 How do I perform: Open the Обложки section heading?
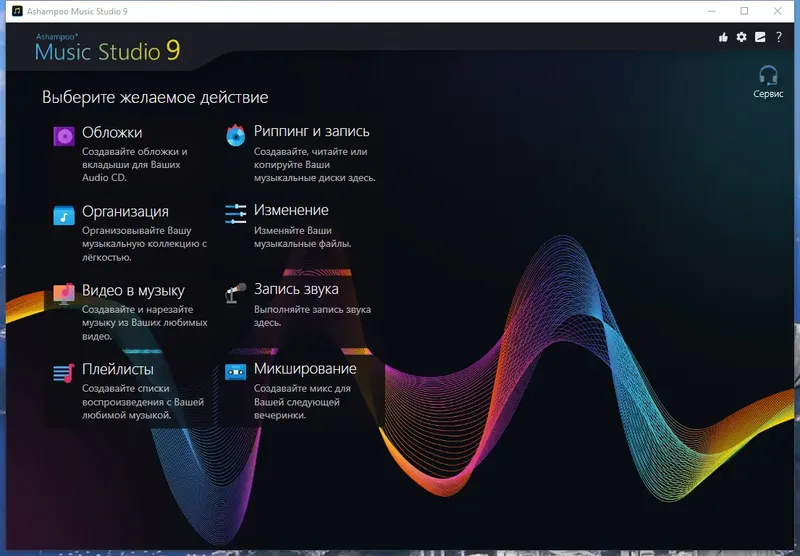112,133
